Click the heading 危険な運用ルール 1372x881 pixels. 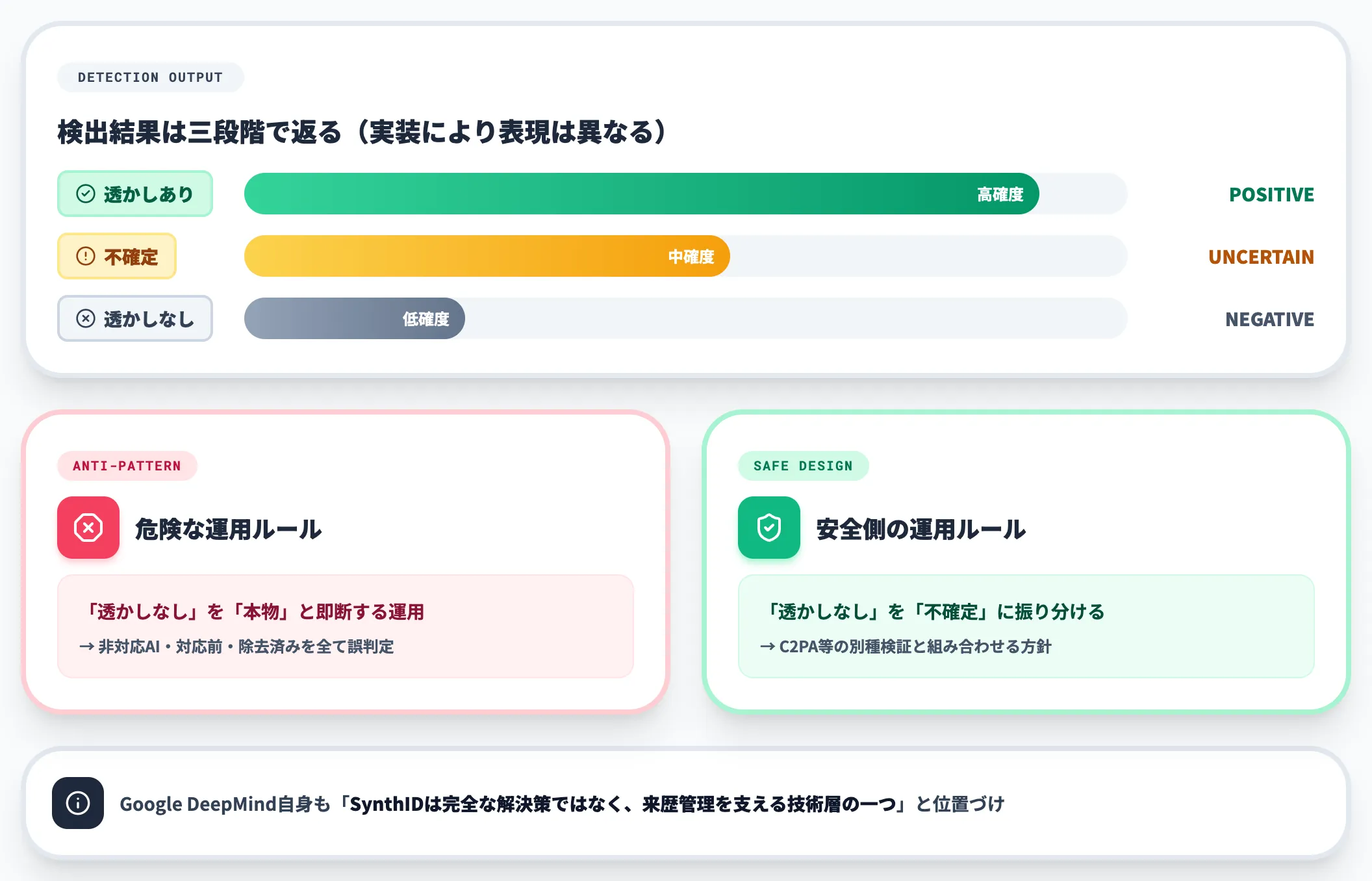pyautogui.click(x=228, y=529)
